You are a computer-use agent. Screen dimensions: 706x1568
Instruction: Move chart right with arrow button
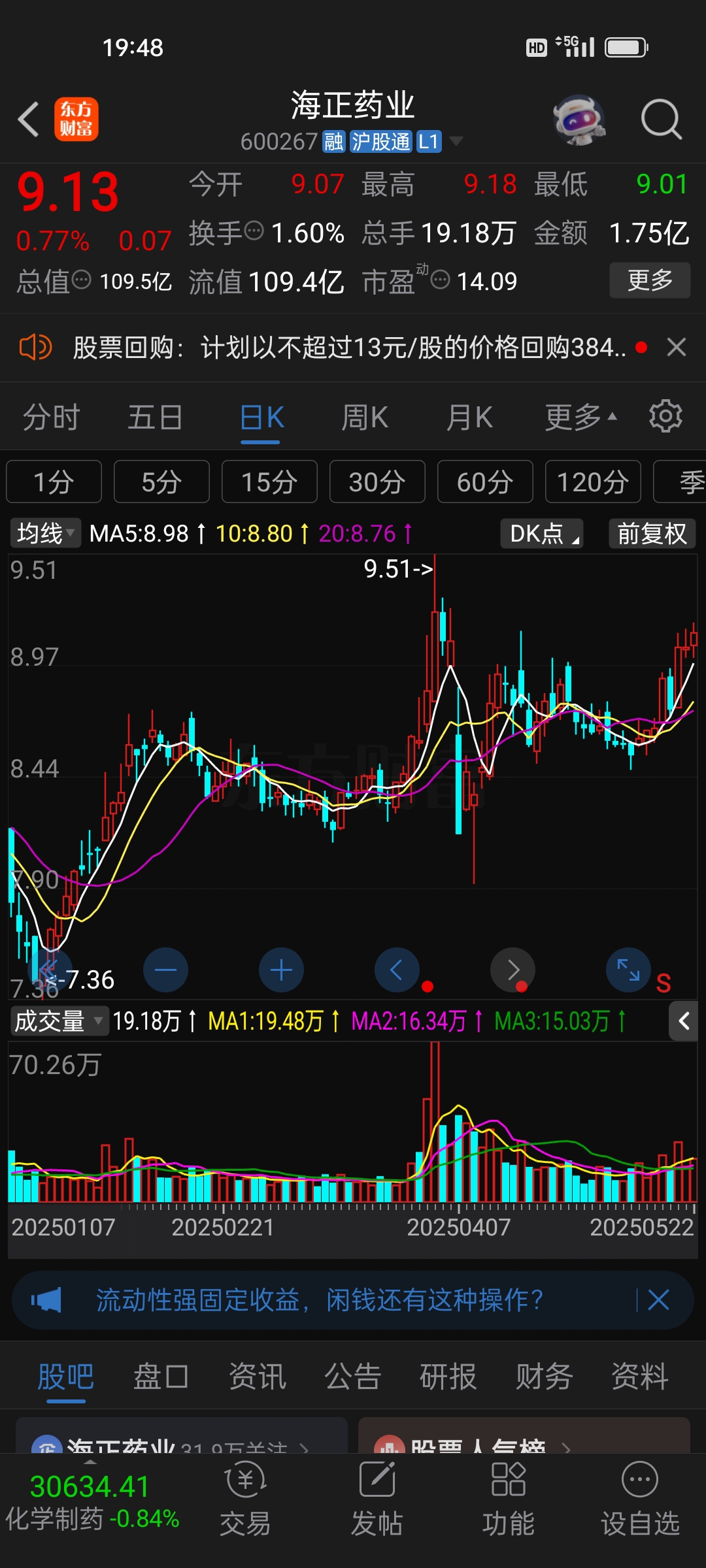[x=513, y=970]
